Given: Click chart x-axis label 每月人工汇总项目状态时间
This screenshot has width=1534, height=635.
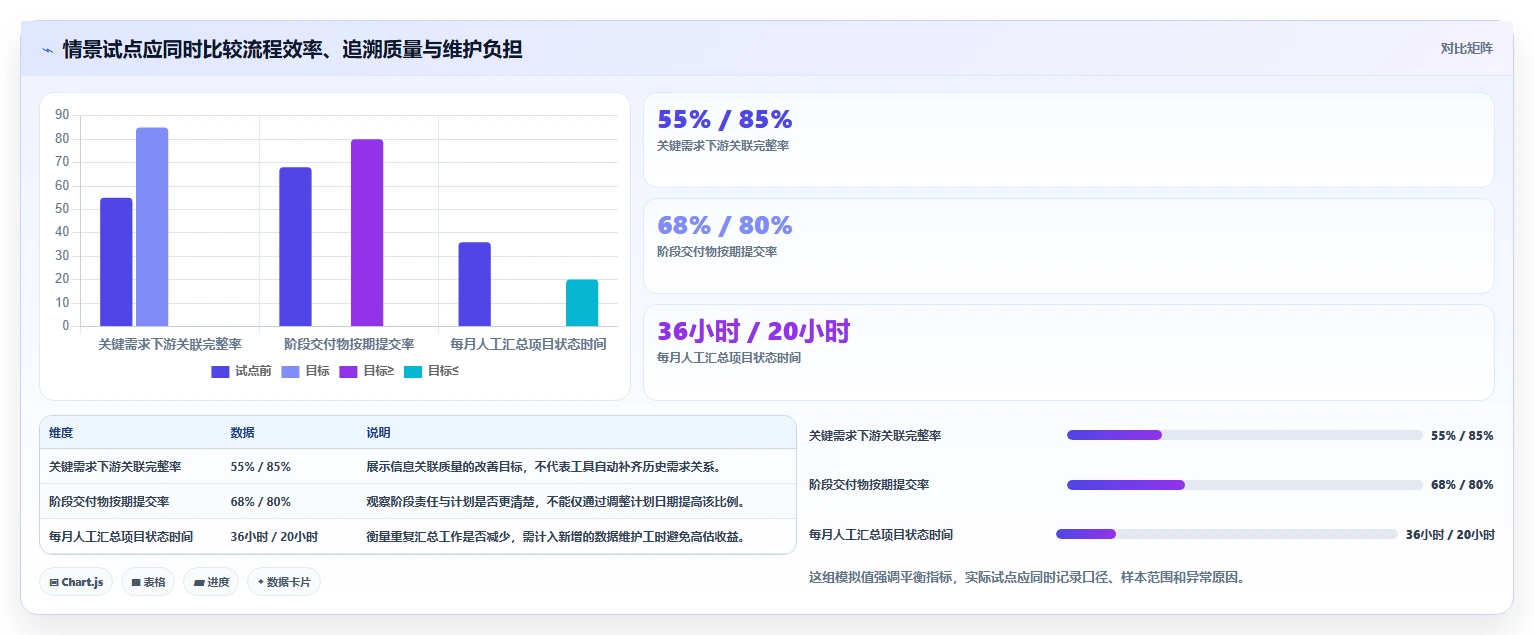Looking at the screenshot, I should (x=528, y=344).
